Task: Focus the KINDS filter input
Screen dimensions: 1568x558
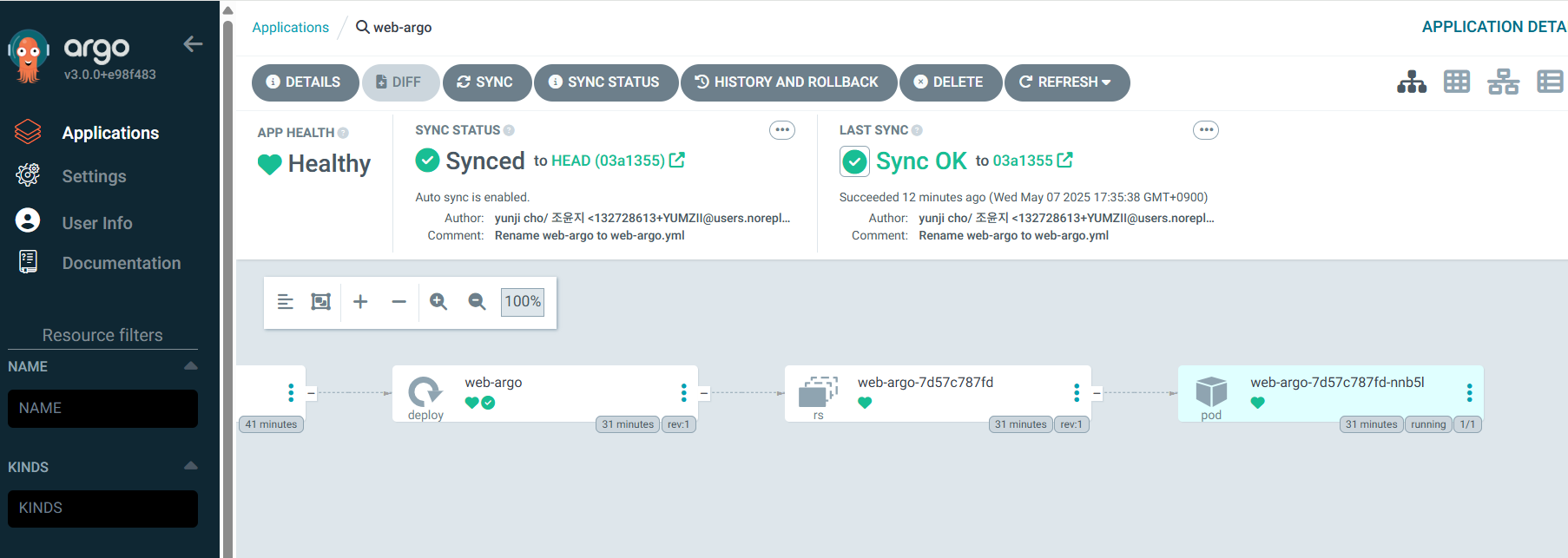Action: tap(102, 509)
